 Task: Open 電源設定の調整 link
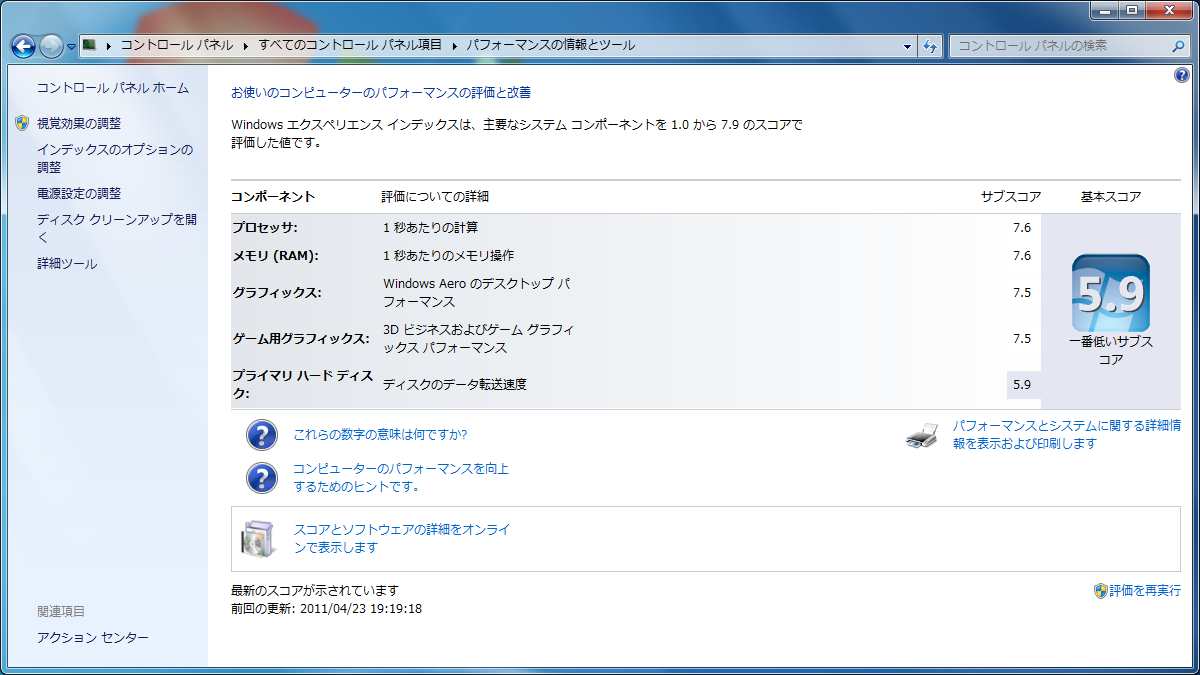click(79, 193)
